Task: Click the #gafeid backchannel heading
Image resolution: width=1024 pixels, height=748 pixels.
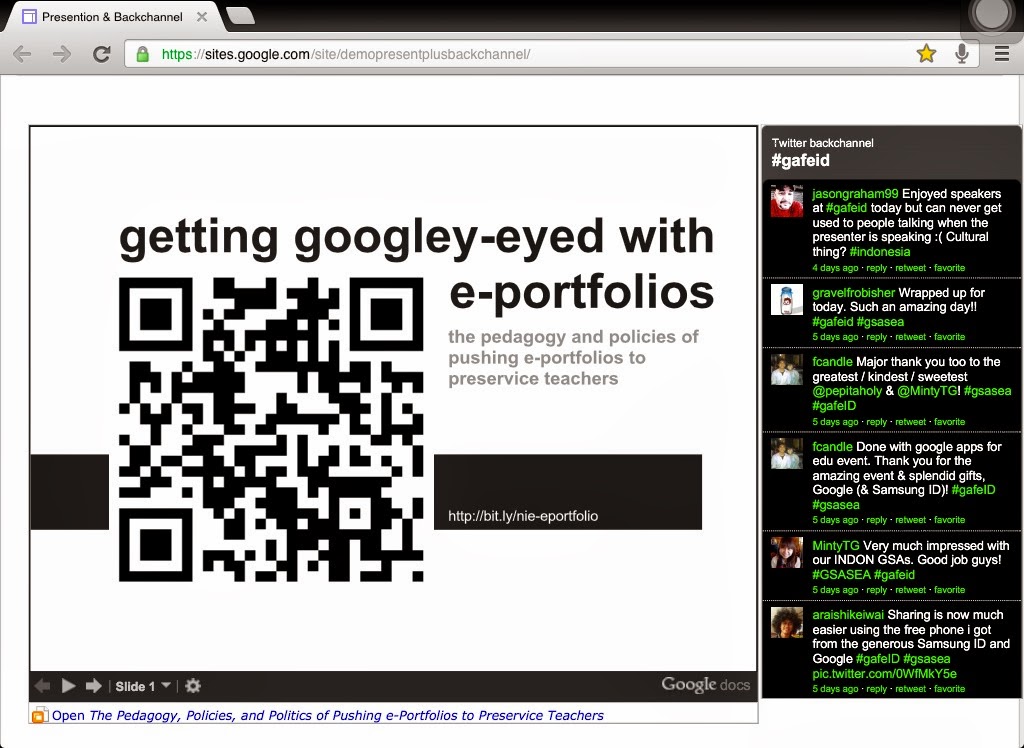Action: (x=801, y=161)
